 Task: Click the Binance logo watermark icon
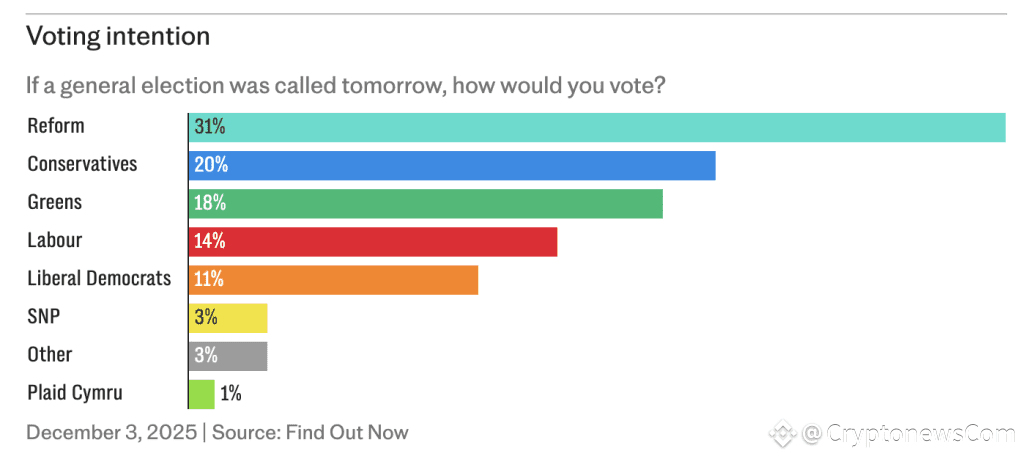(782, 433)
